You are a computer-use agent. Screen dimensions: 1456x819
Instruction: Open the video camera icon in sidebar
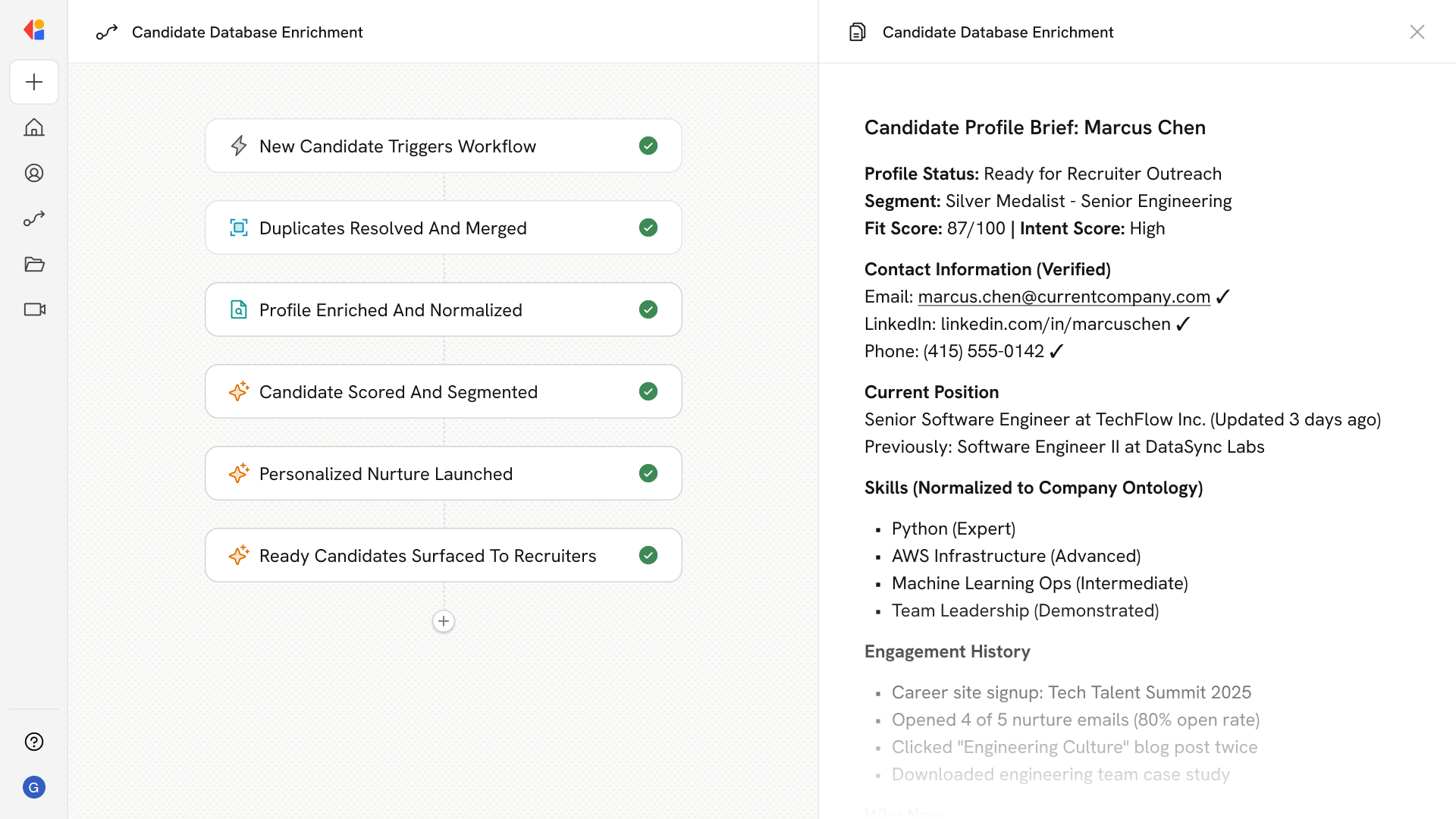coord(34,309)
